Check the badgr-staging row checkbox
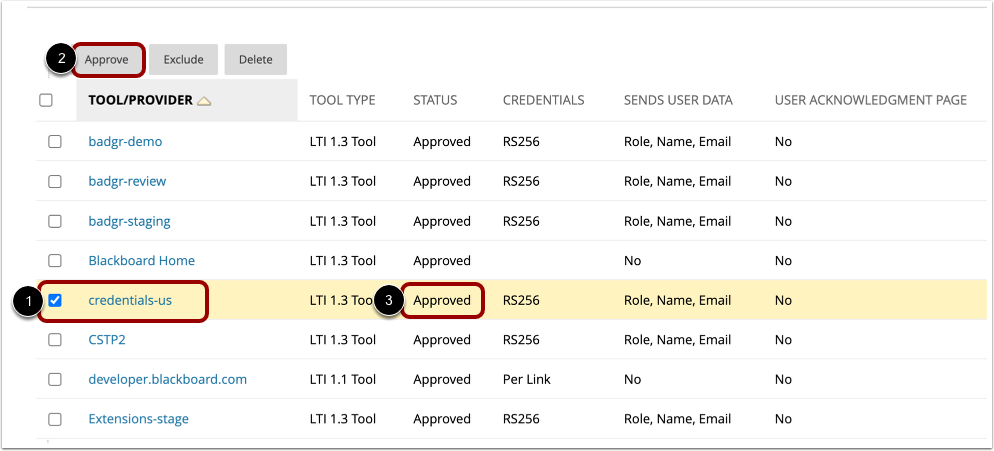994x451 pixels. pyautogui.click(x=55, y=221)
